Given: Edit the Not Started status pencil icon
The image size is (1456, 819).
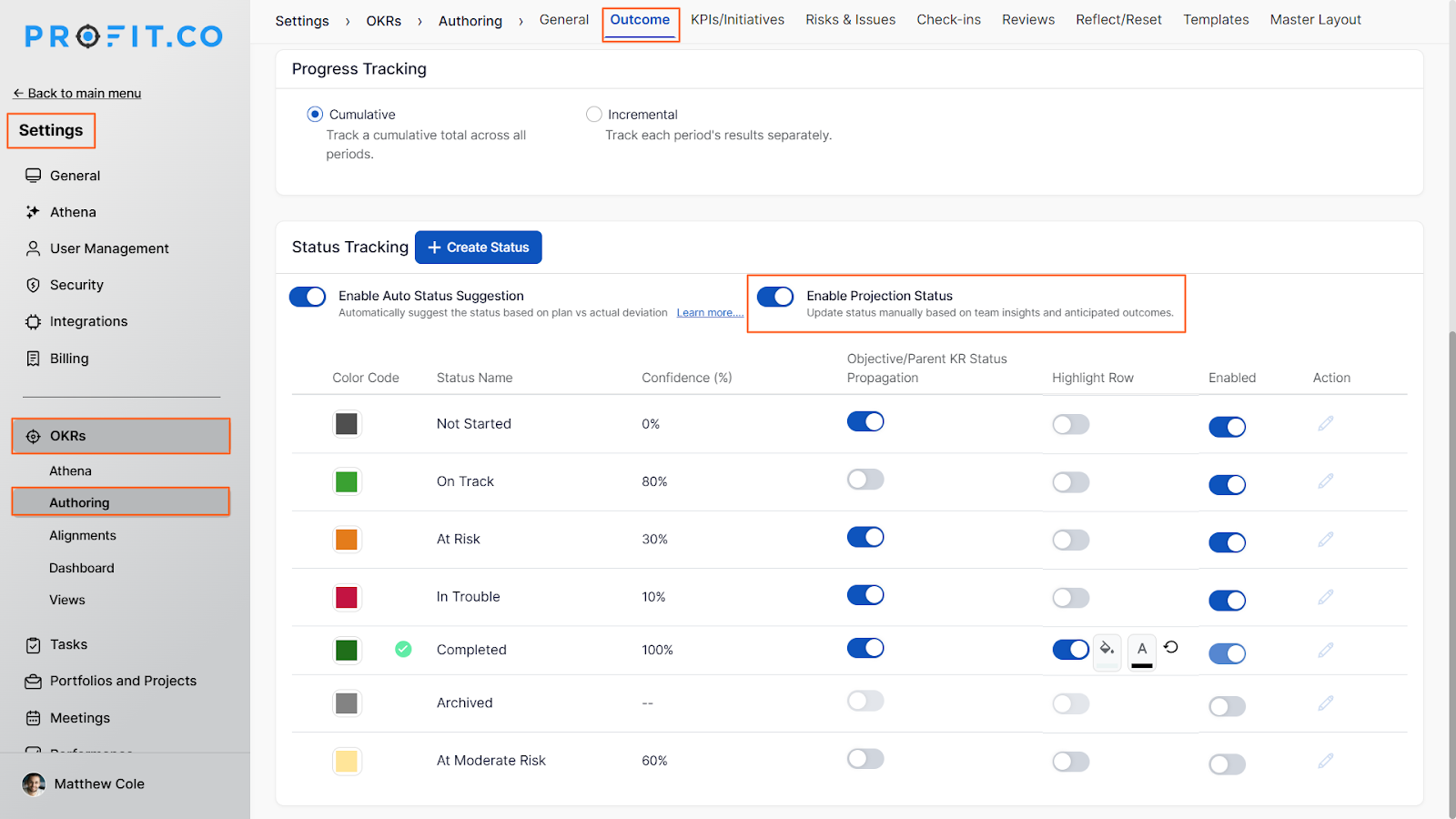Looking at the screenshot, I should [1325, 423].
